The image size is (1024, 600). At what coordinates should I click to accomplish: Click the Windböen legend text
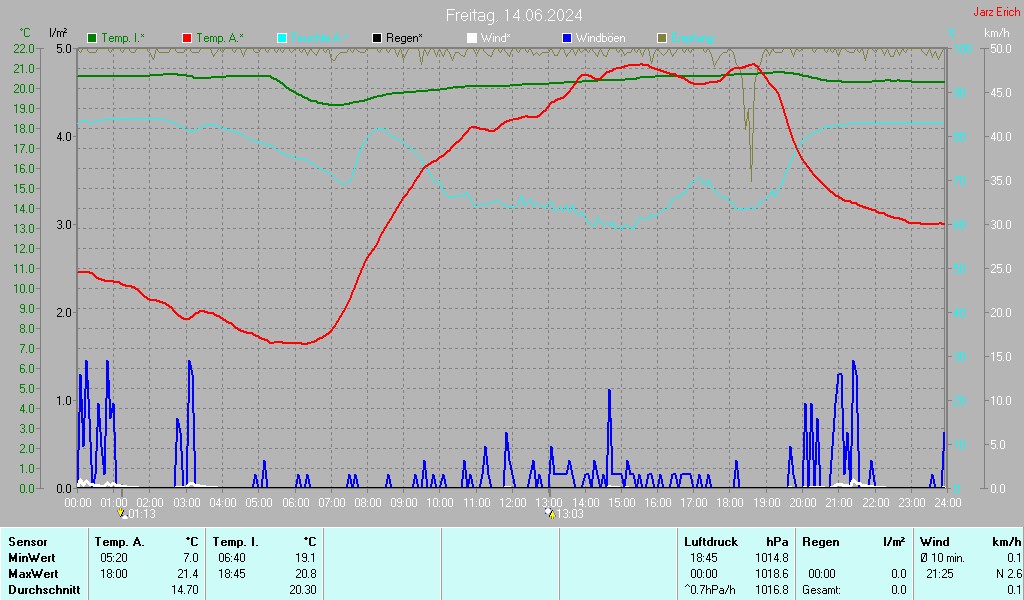(x=600, y=38)
